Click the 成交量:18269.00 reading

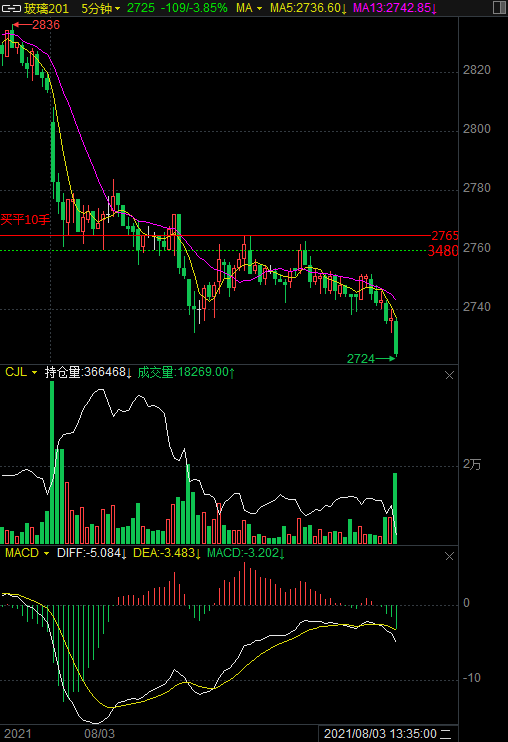pos(186,372)
